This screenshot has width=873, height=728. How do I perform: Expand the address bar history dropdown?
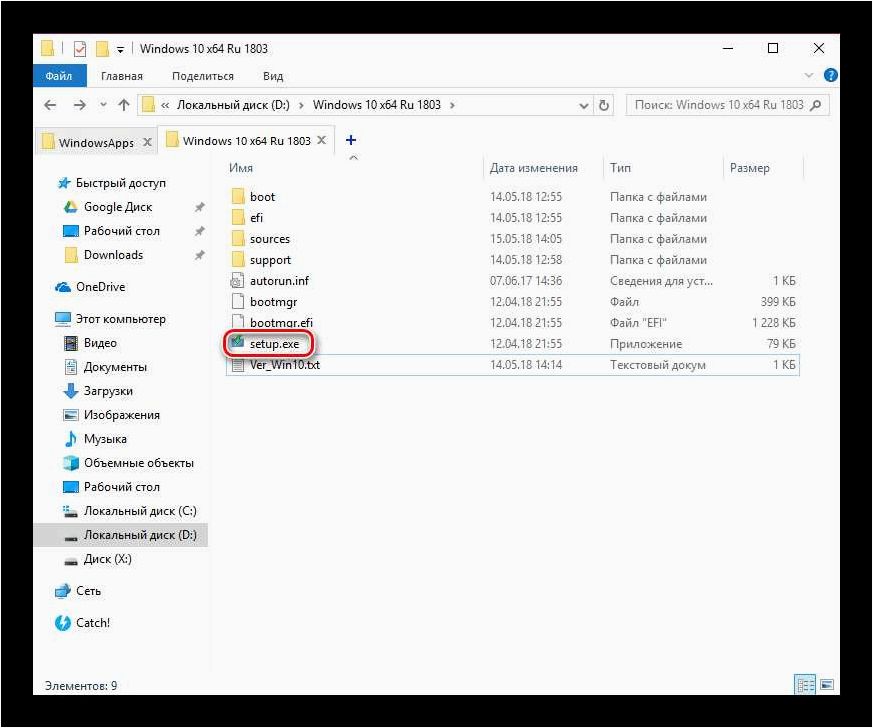point(583,105)
